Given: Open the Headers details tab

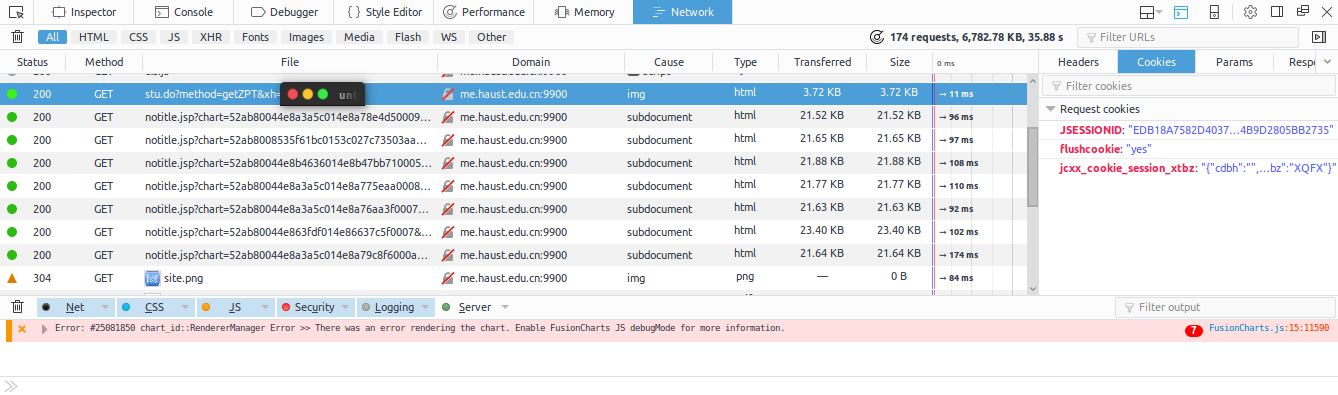Looking at the screenshot, I should tap(1078, 62).
